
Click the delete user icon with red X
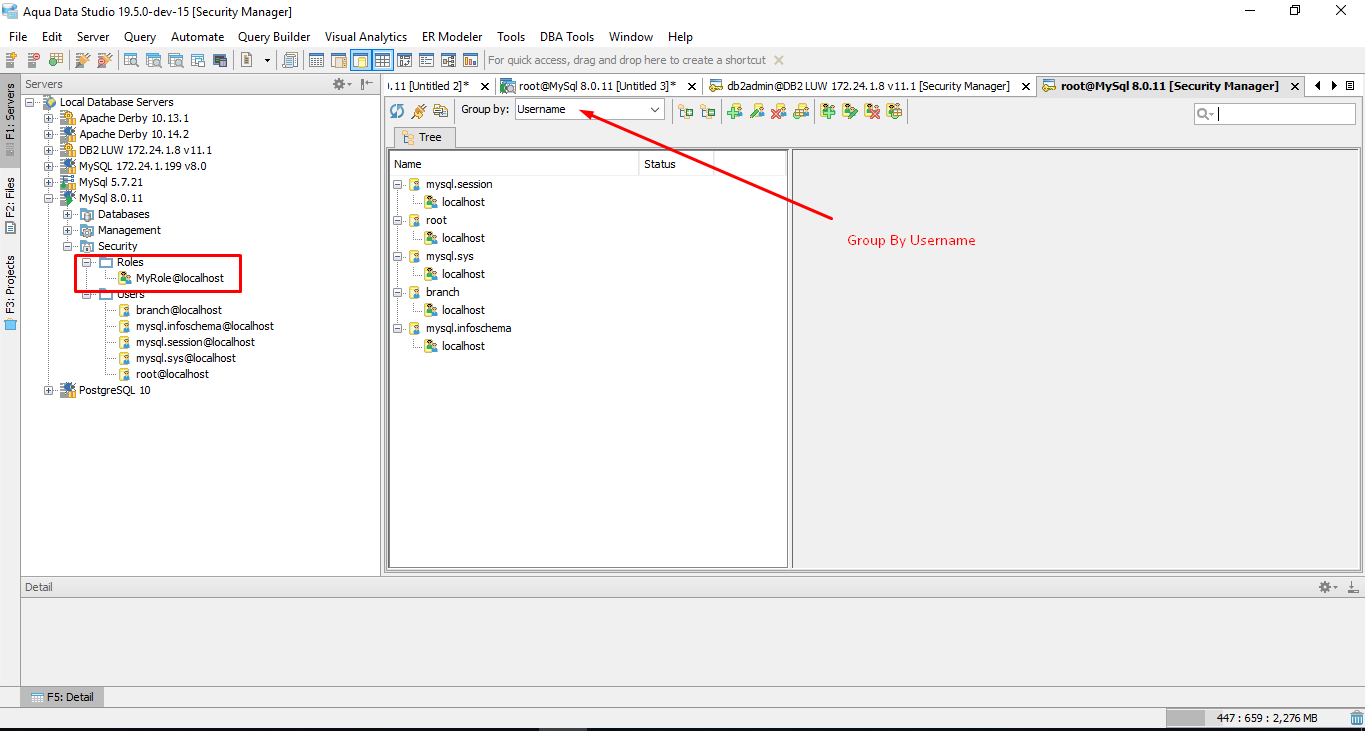(x=779, y=111)
